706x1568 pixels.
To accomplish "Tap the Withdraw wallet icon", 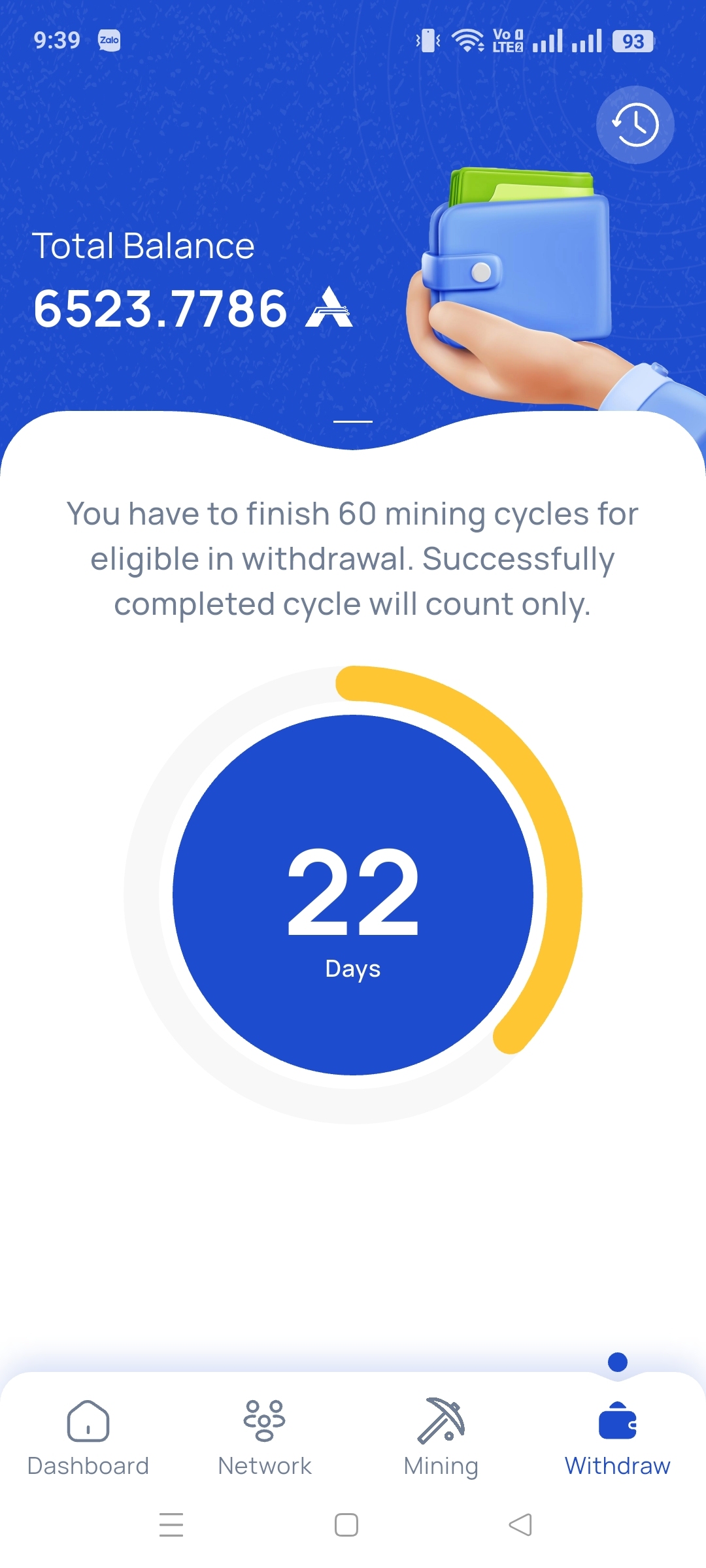I will (x=618, y=1420).
